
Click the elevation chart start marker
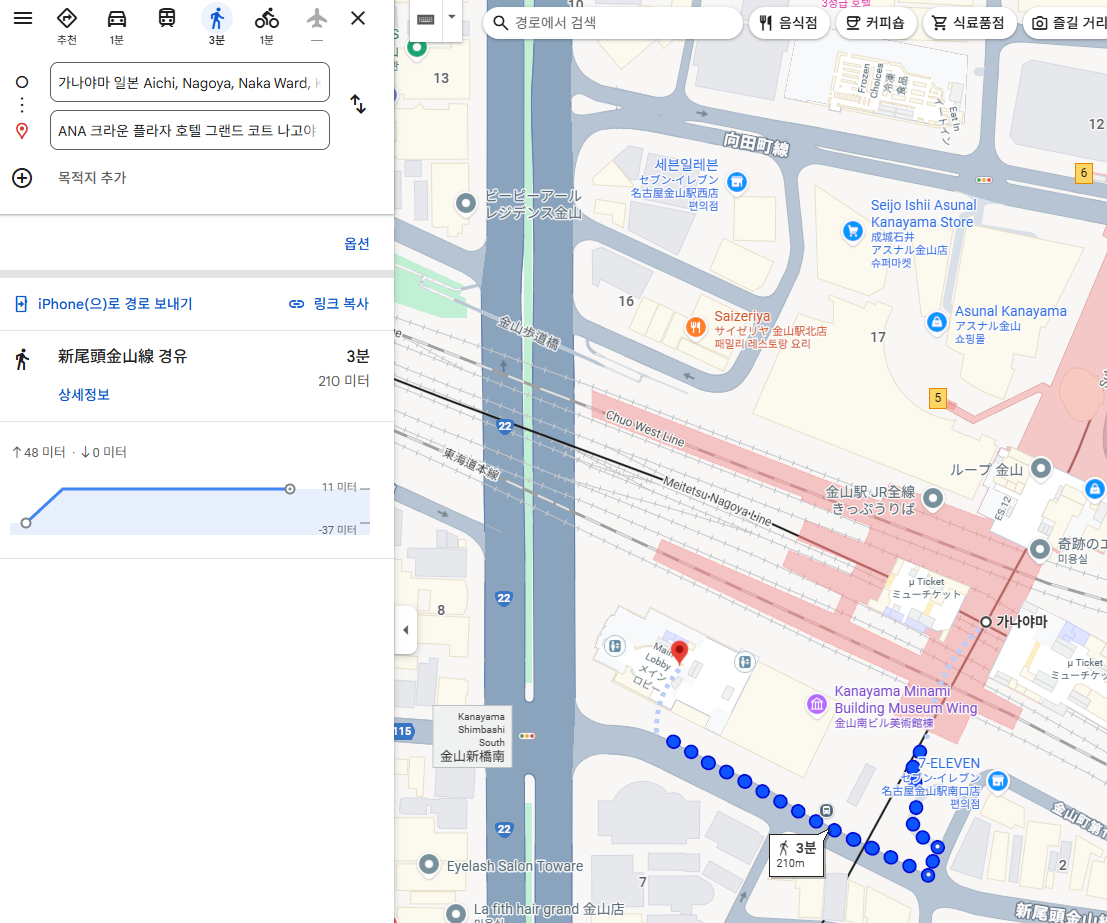26,523
